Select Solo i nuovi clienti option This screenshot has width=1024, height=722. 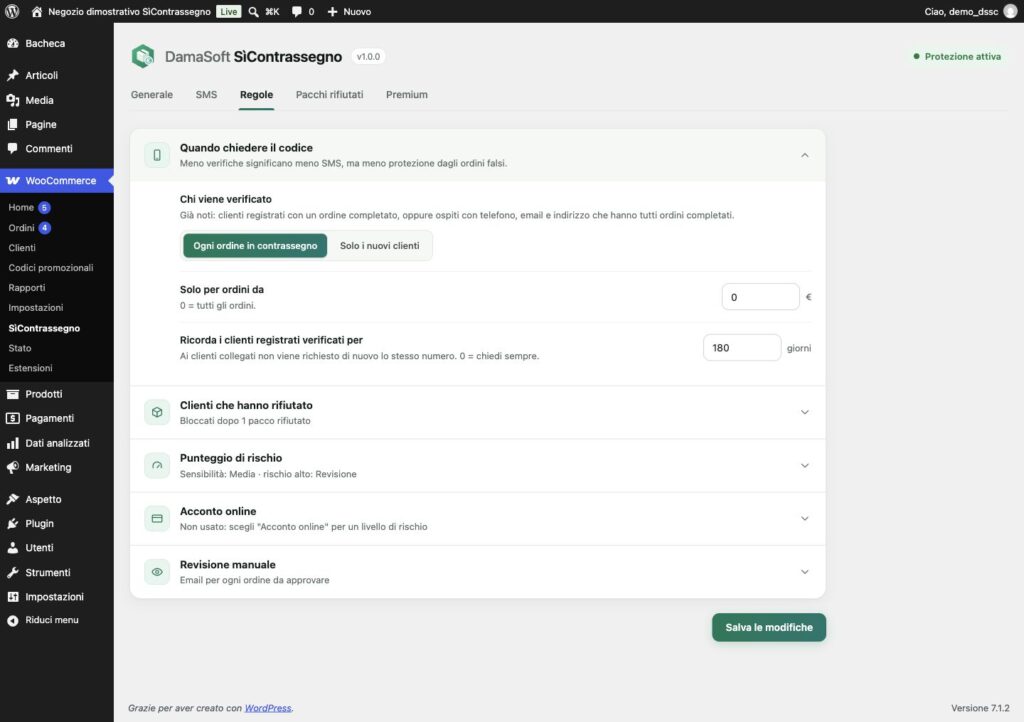(x=379, y=245)
